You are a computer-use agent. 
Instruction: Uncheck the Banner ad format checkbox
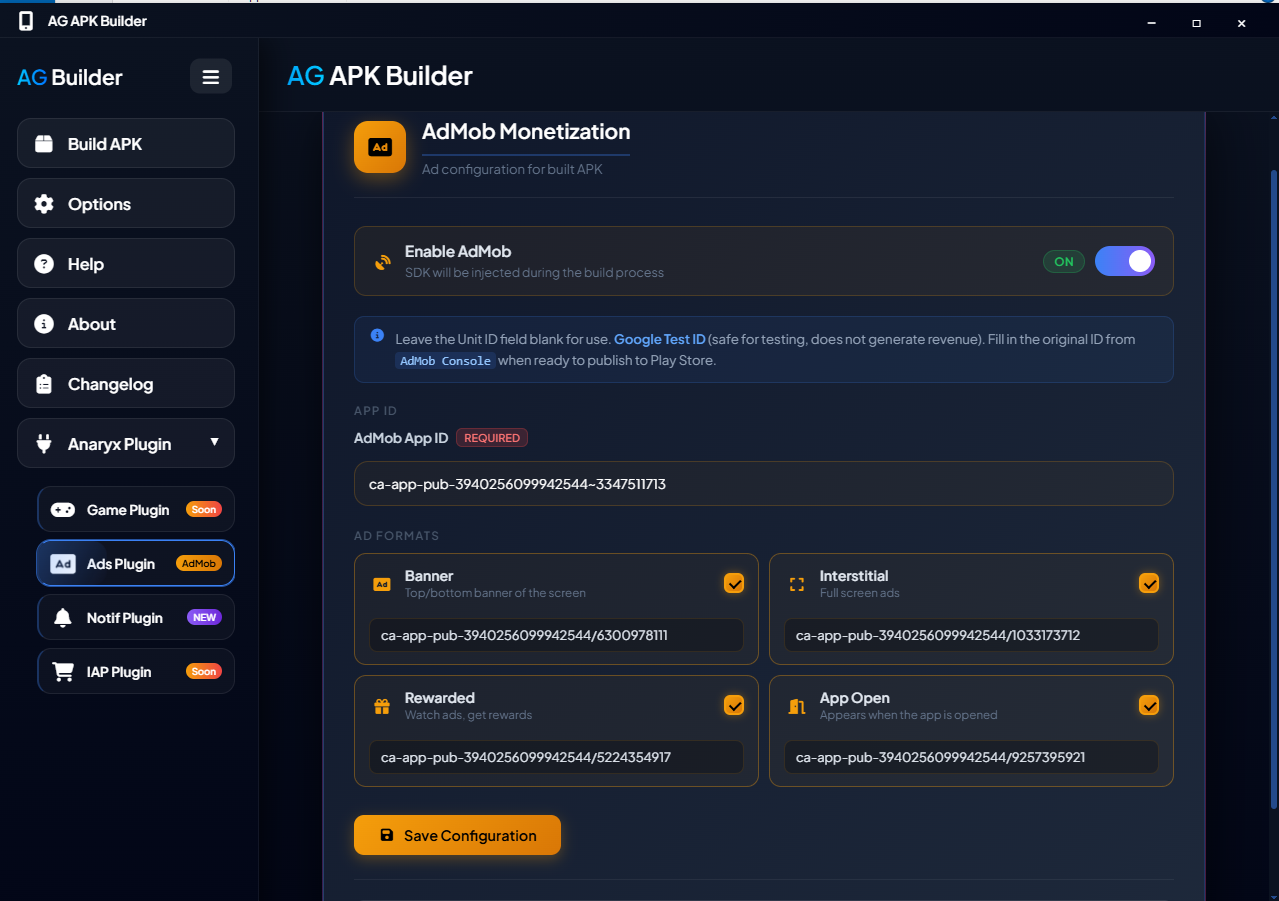pyautogui.click(x=734, y=583)
